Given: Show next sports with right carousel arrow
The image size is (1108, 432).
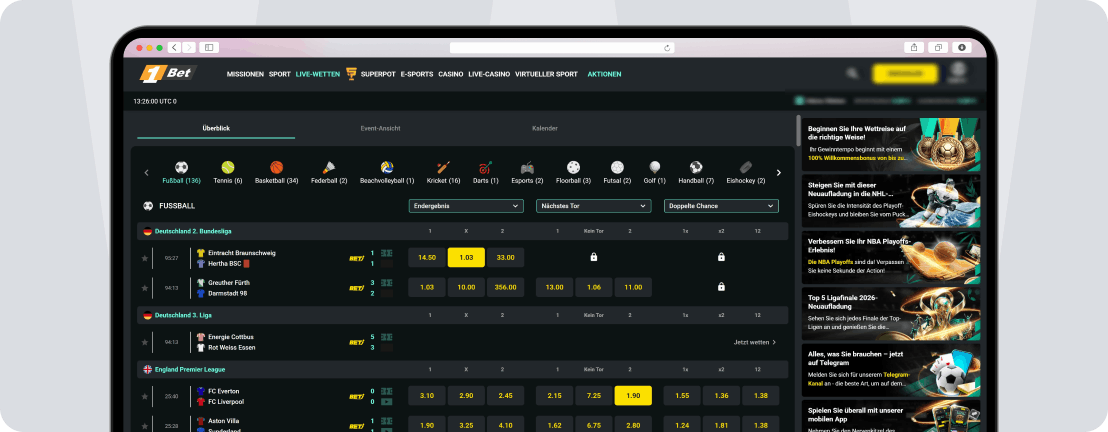Looking at the screenshot, I should 779,173.
